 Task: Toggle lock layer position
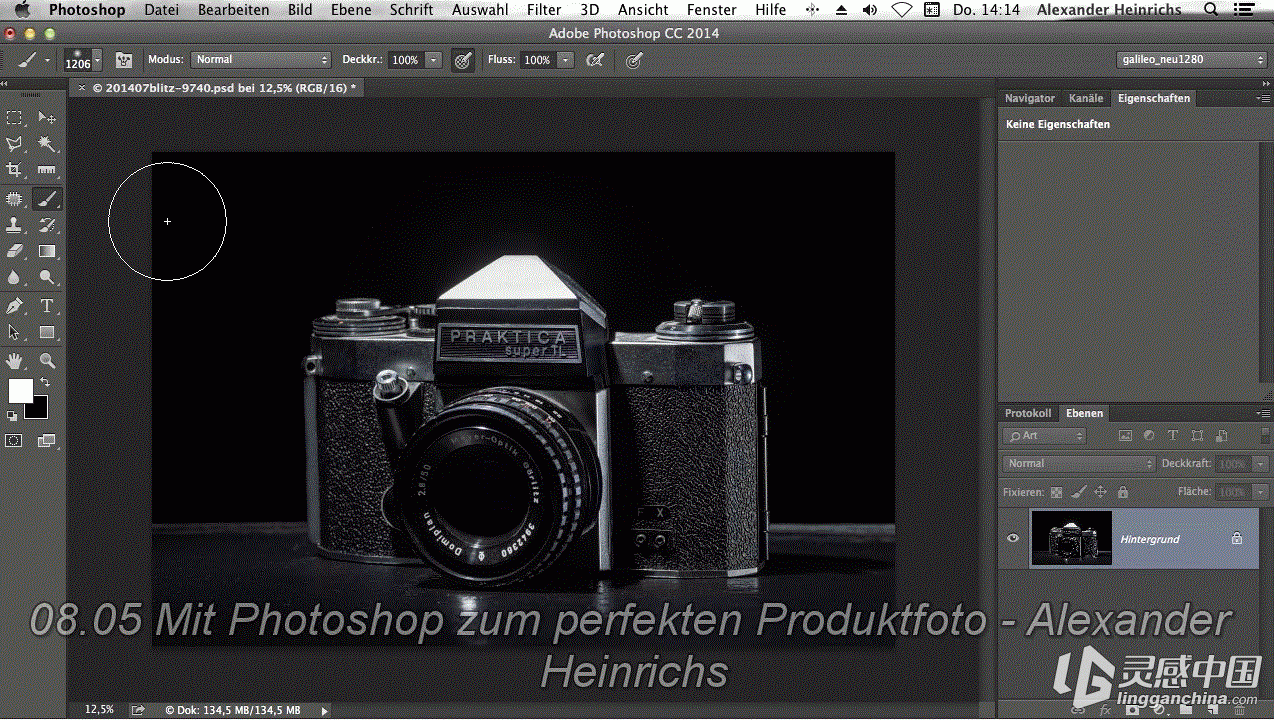[1100, 492]
